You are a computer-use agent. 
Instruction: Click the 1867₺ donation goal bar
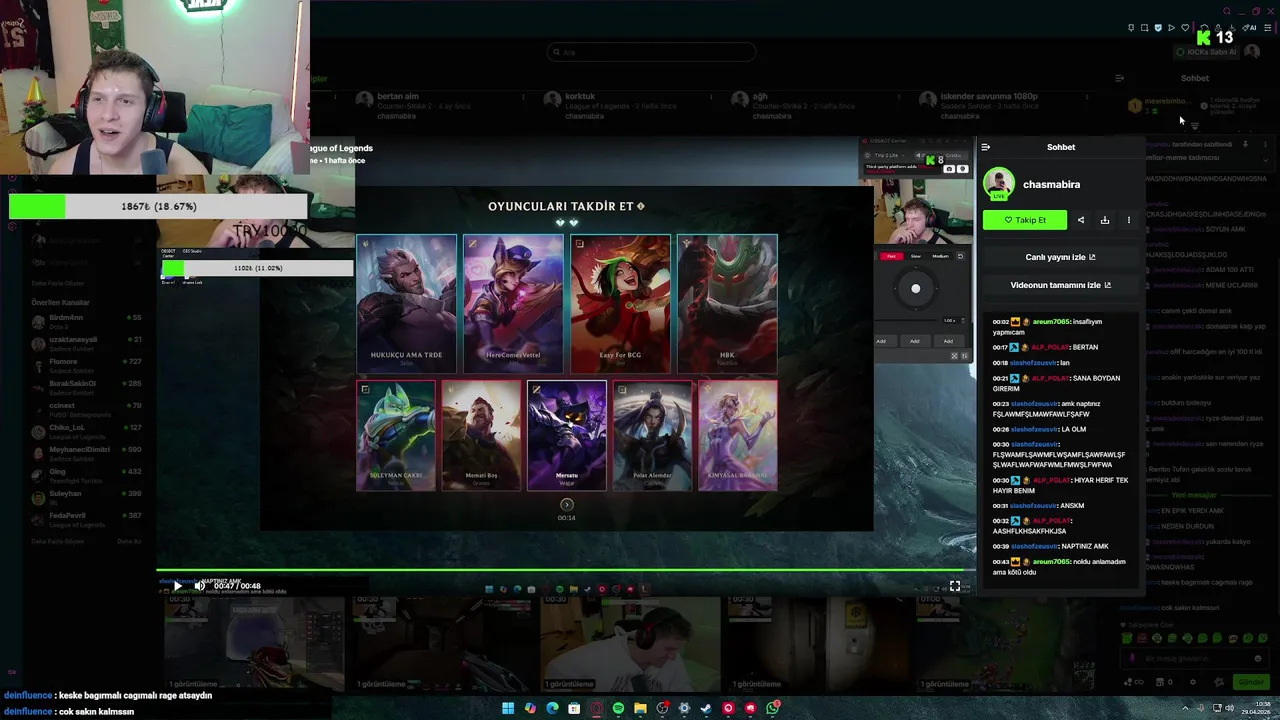tap(158, 207)
